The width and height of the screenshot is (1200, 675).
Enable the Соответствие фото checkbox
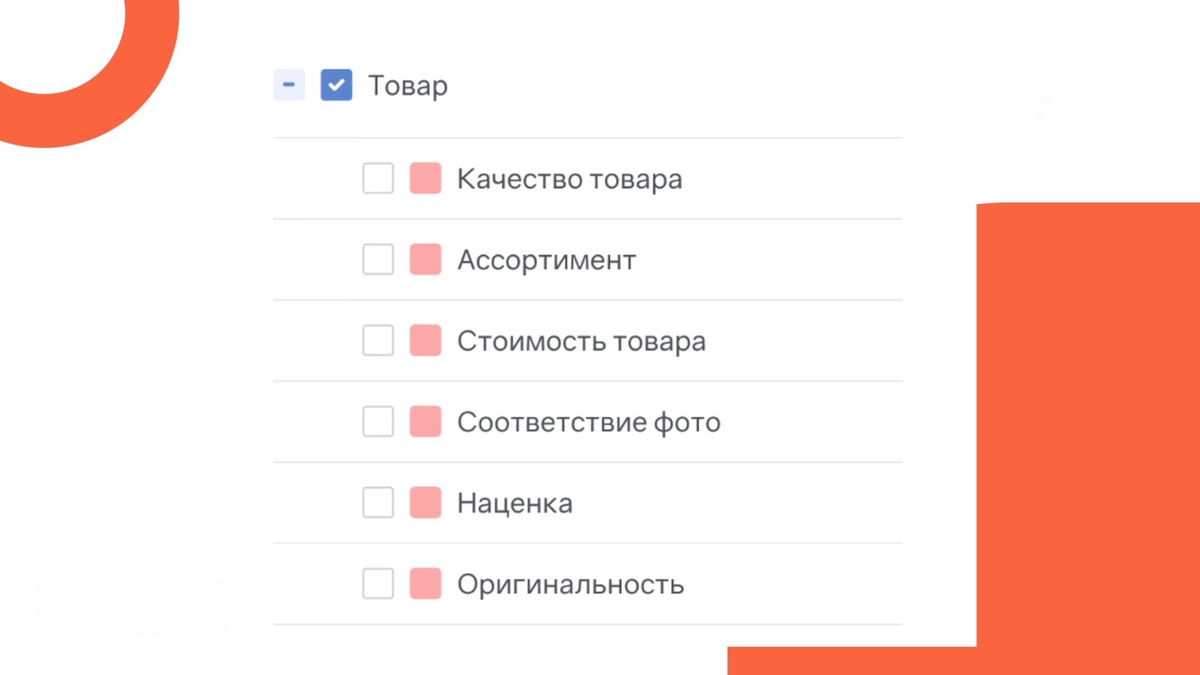(377, 421)
